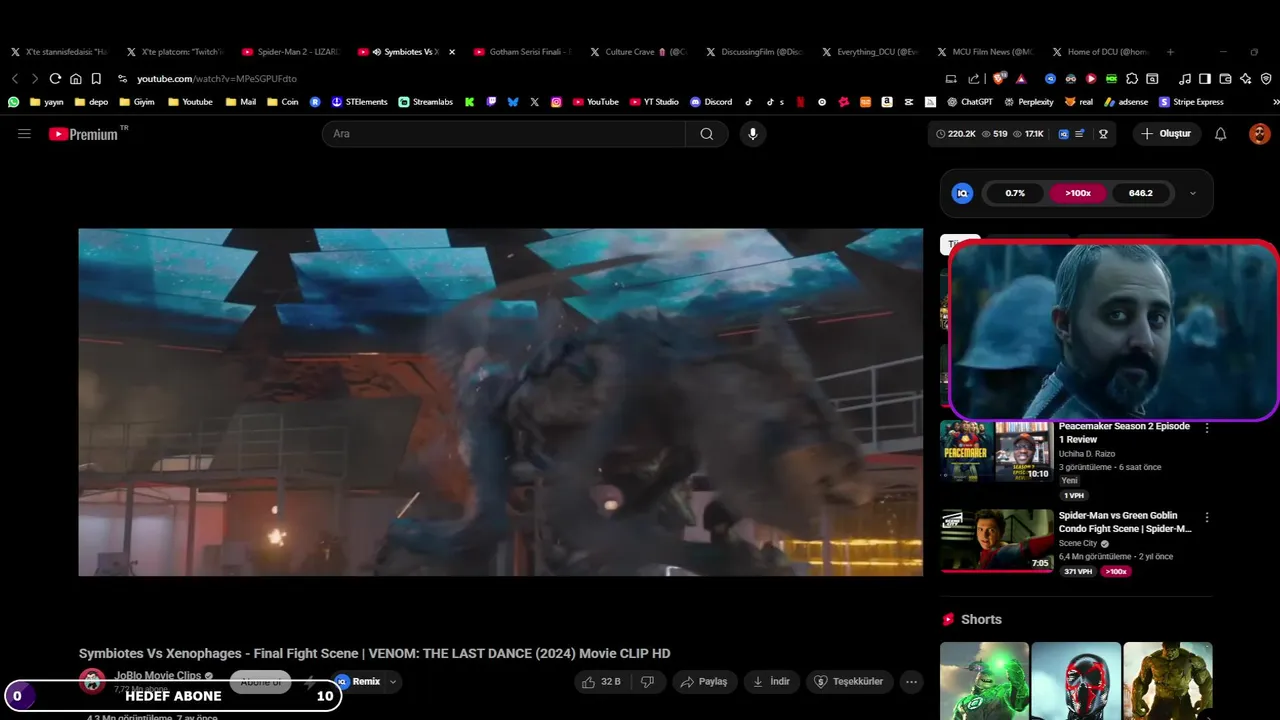Open the Instagram bookmark icon
1280x720 pixels.
(x=556, y=101)
